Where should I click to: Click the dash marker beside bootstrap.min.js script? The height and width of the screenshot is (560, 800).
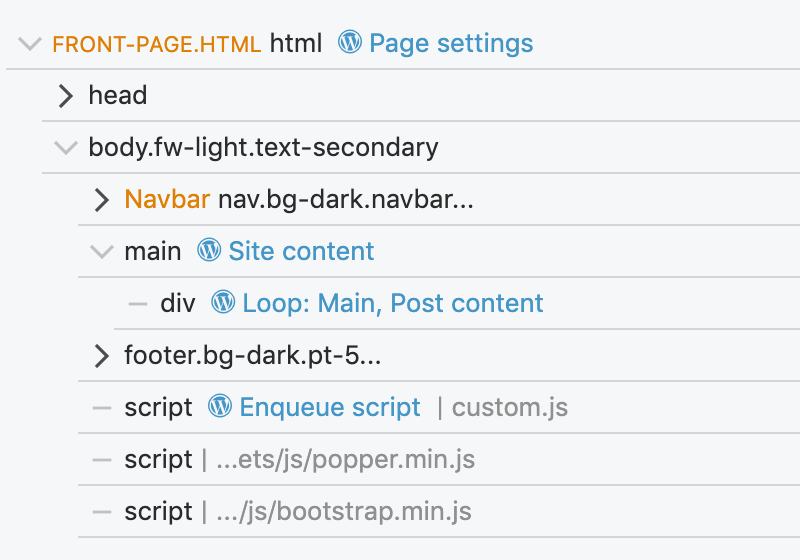tap(102, 512)
